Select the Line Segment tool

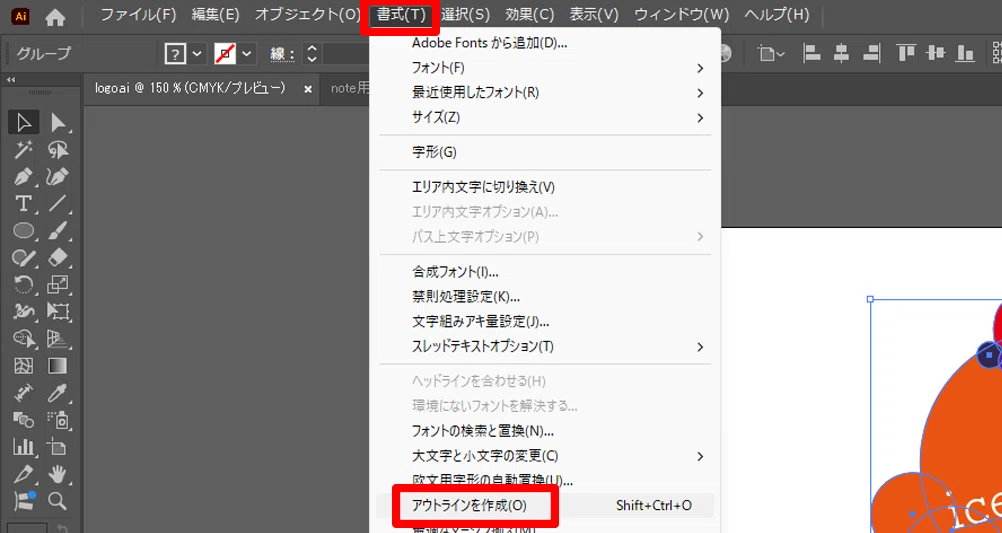coord(58,203)
